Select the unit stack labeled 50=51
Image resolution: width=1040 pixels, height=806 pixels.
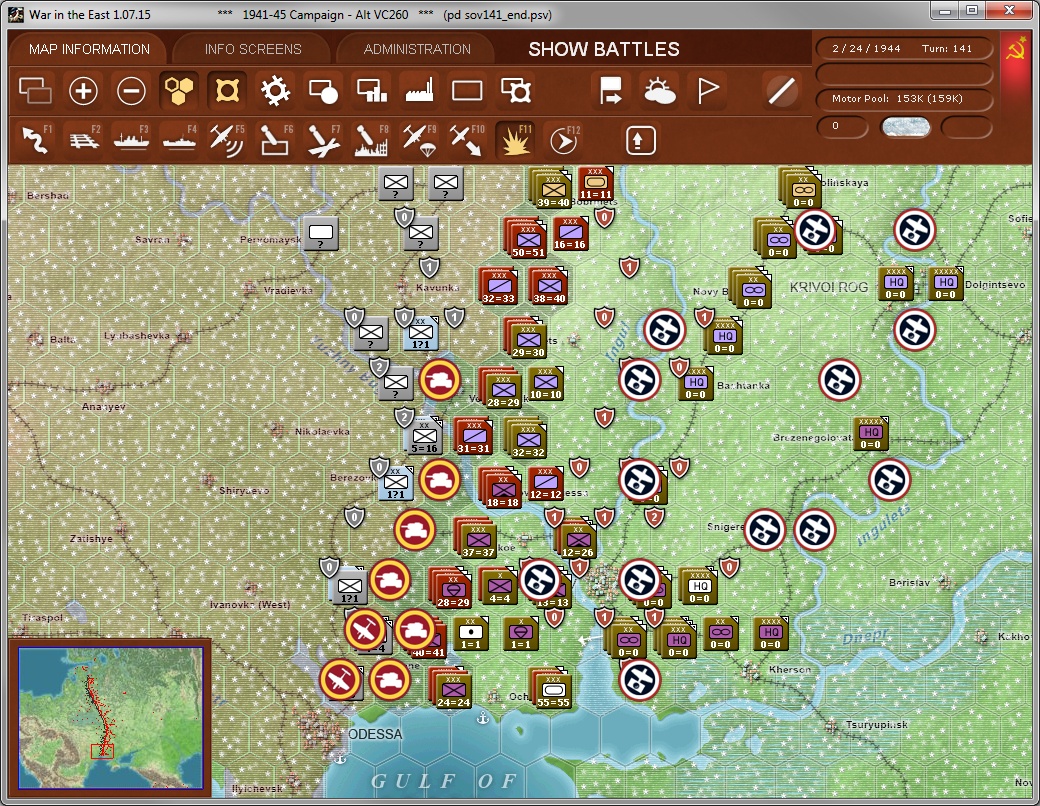point(526,239)
